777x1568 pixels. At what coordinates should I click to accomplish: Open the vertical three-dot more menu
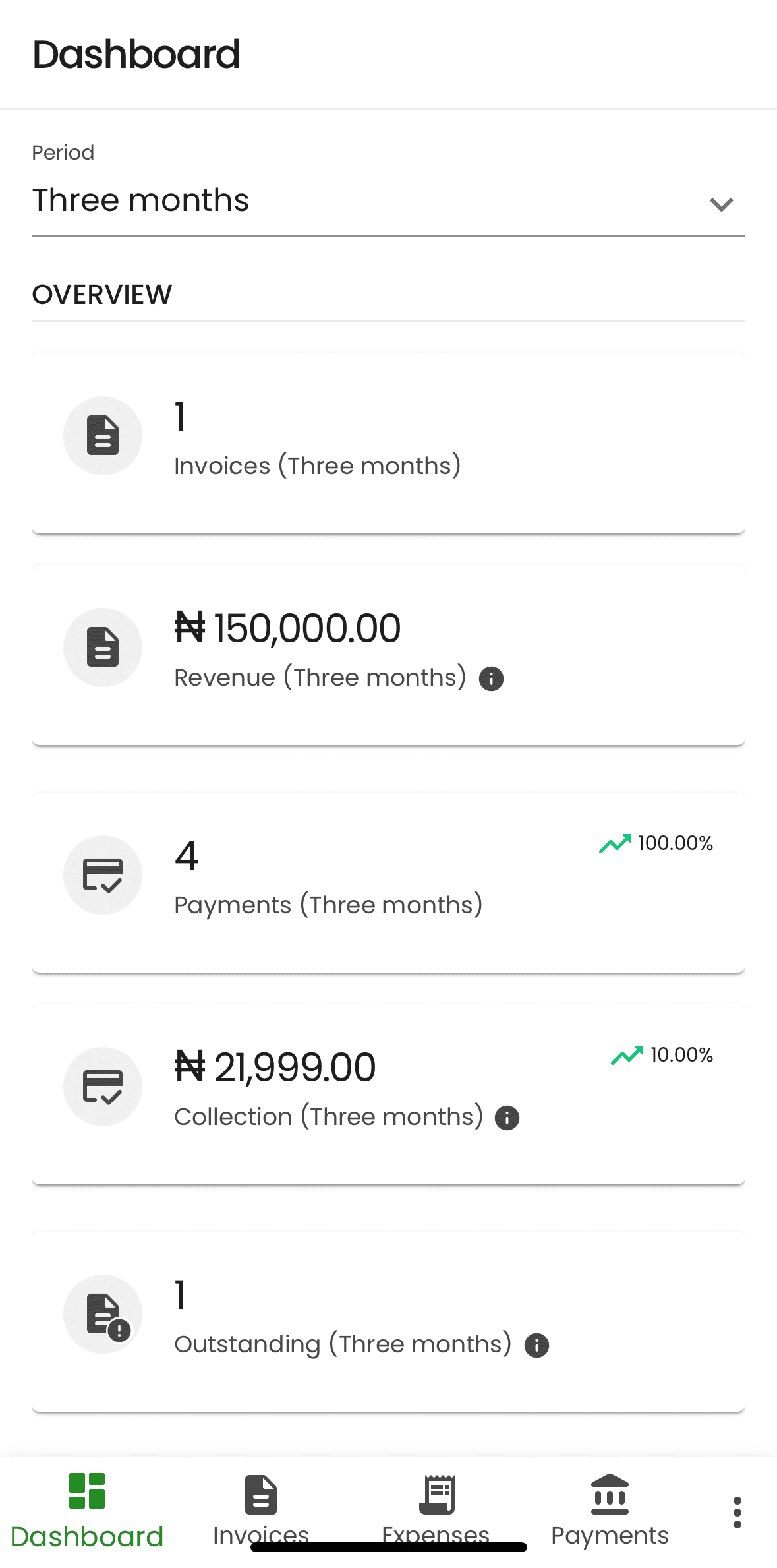point(737,1512)
